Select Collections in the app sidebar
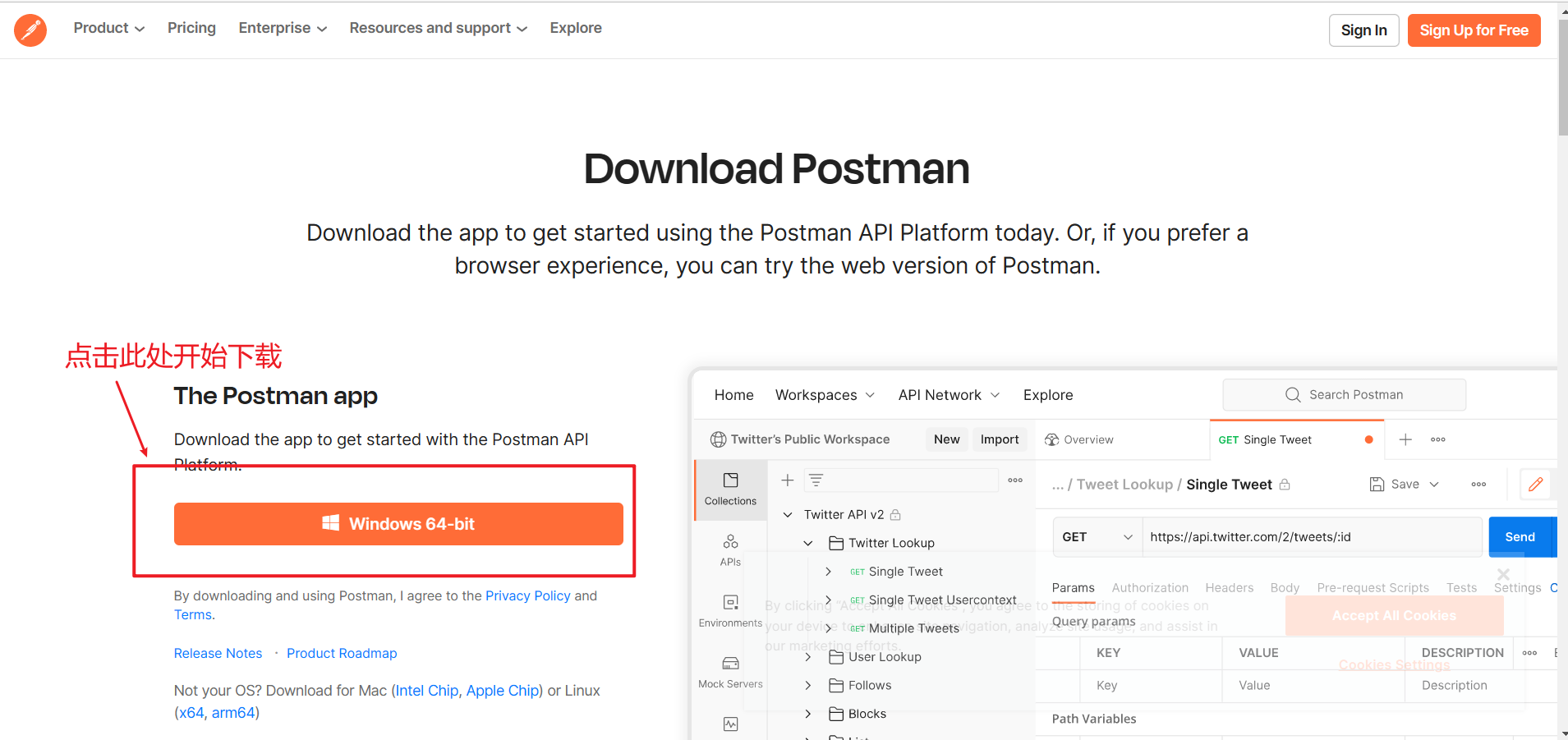The height and width of the screenshot is (740, 1568). [x=729, y=490]
